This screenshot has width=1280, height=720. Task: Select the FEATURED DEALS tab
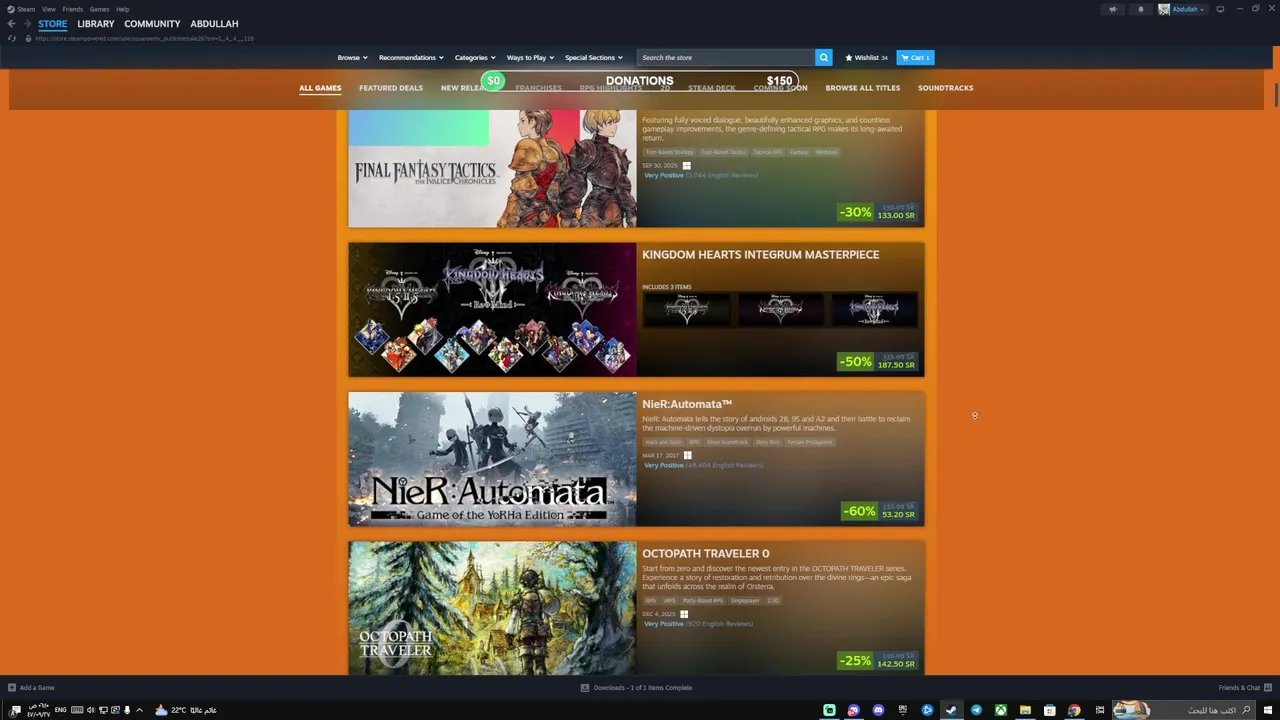pyautogui.click(x=391, y=88)
